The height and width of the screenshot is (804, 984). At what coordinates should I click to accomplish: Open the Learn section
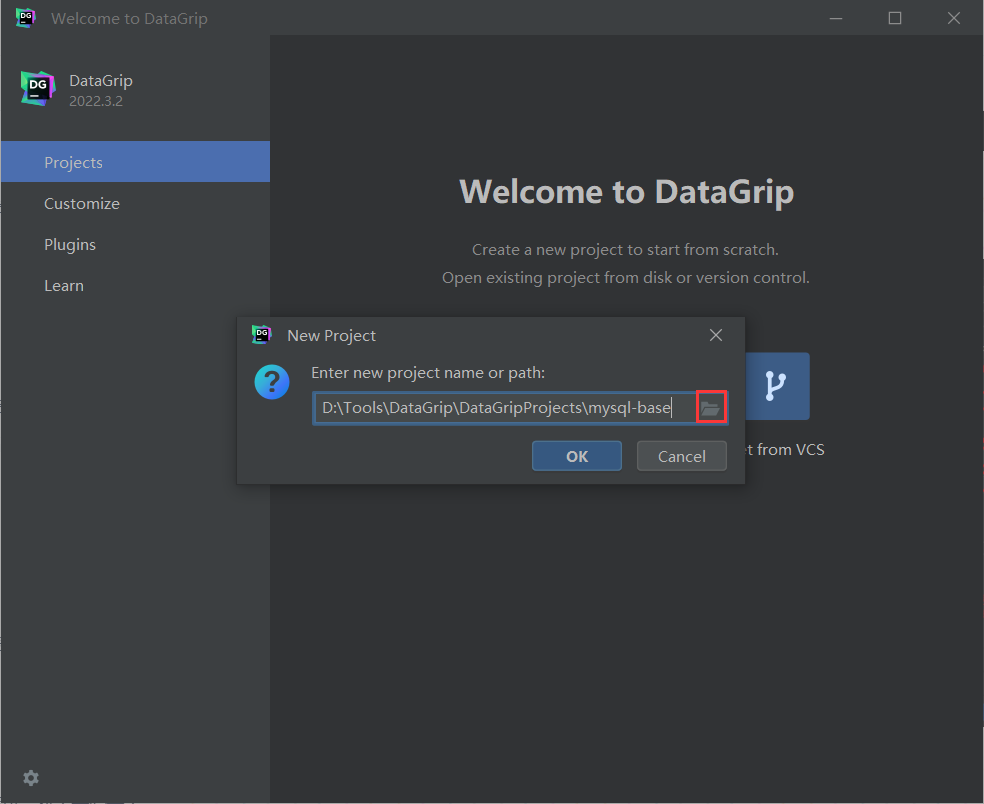tap(64, 285)
